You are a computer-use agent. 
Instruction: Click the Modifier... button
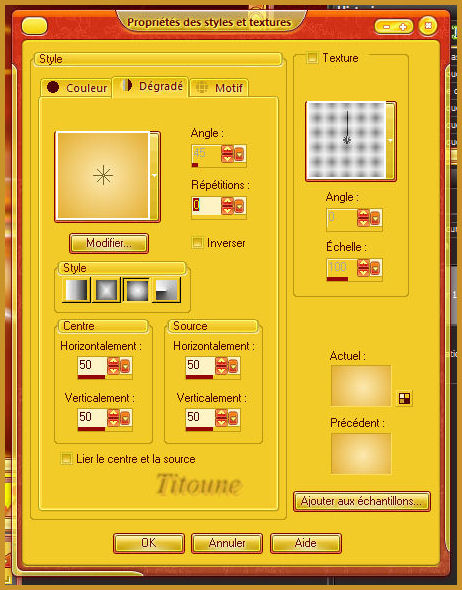click(x=109, y=243)
